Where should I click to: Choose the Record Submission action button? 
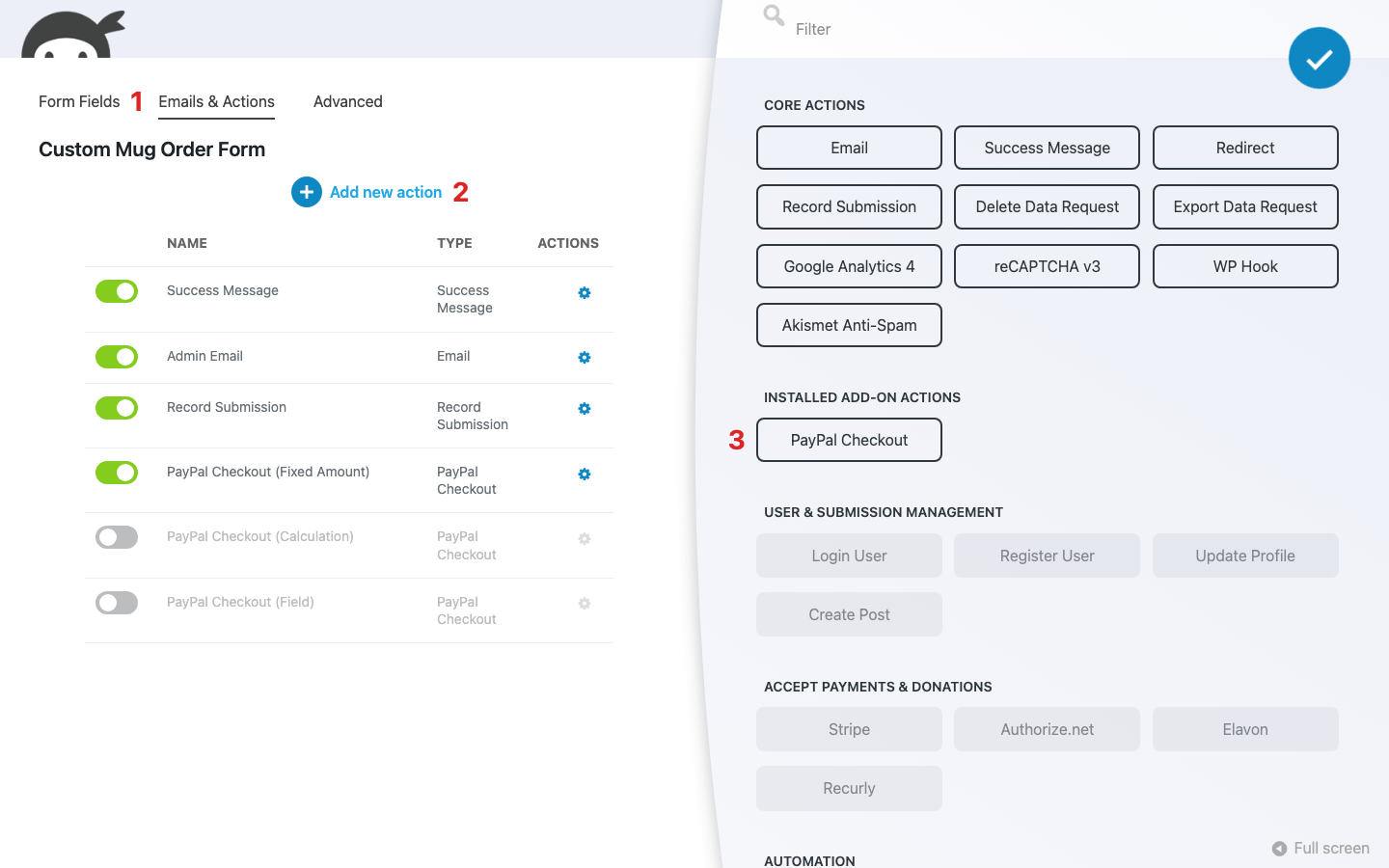click(x=849, y=206)
